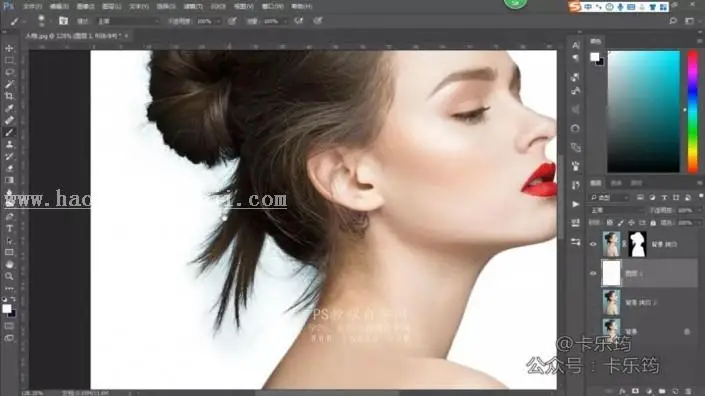Open the Character panel 'A' icon
The height and width of the screenshot is (396, 705).
[576, 45]
